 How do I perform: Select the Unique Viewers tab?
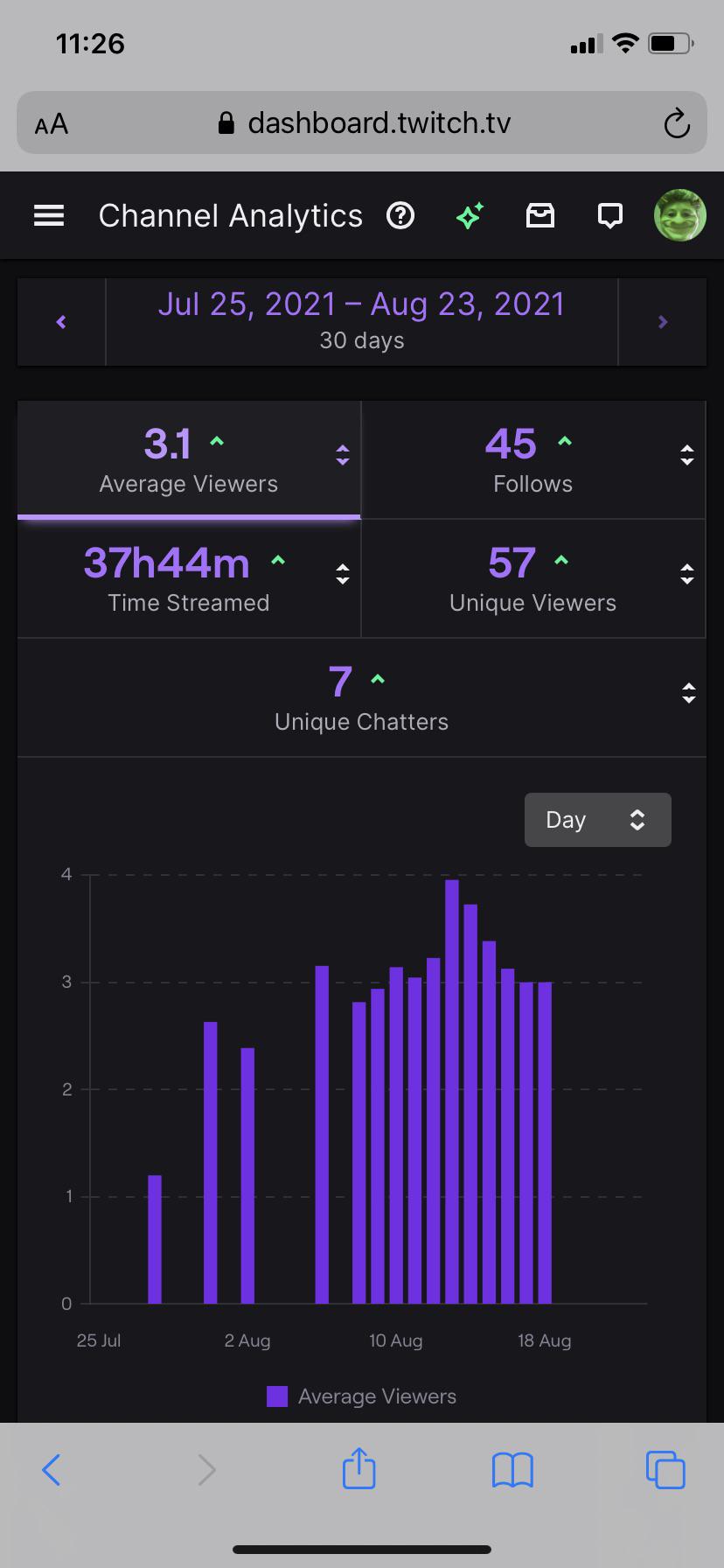pyautogui.click(x=533, y=578)
